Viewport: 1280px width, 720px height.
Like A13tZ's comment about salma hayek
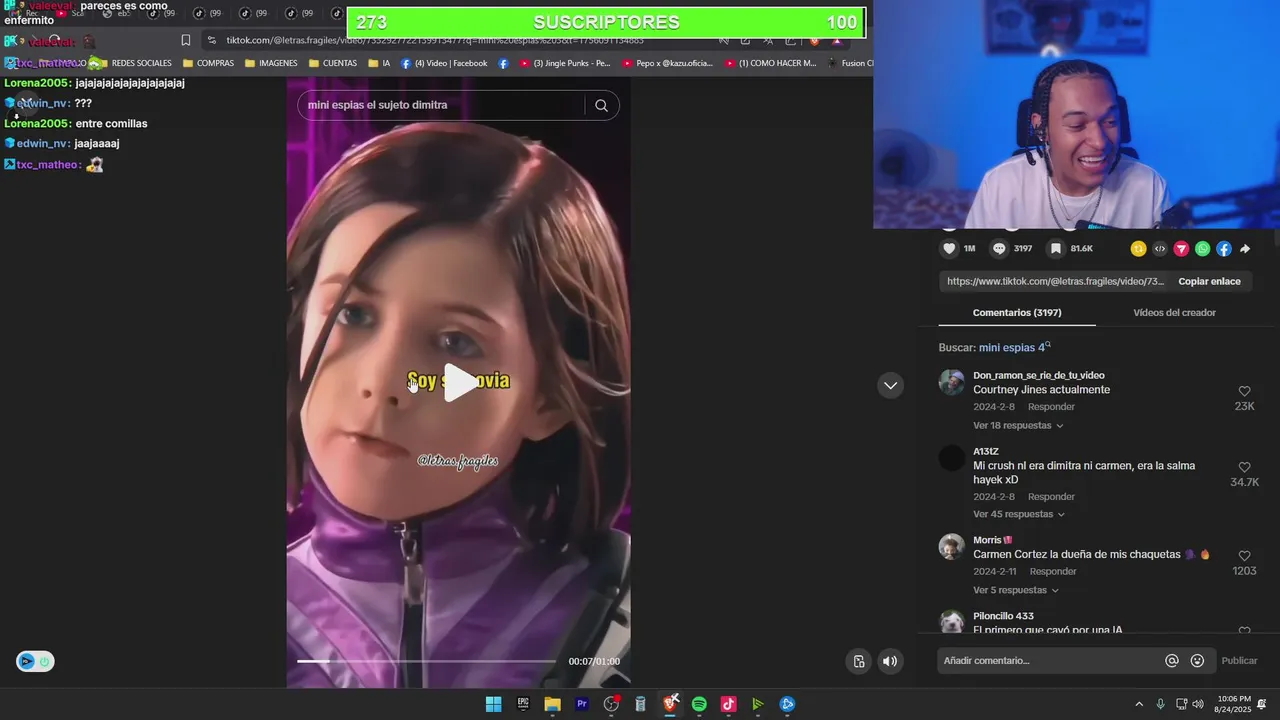(x=1244, y=467)
